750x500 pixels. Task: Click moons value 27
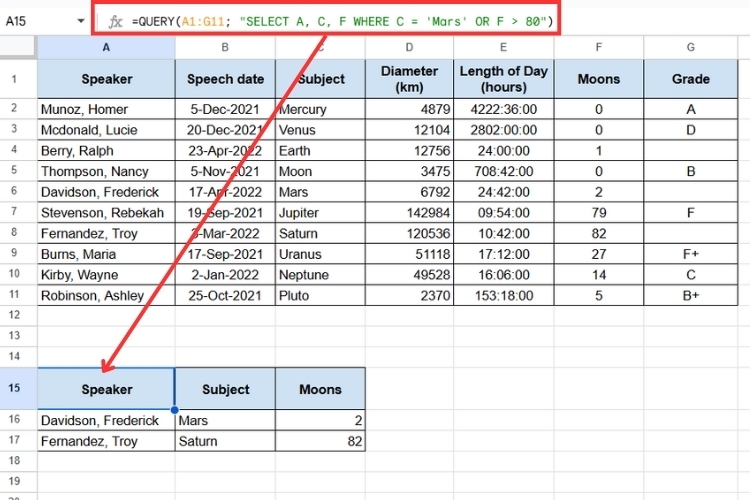tap(598, 254)
